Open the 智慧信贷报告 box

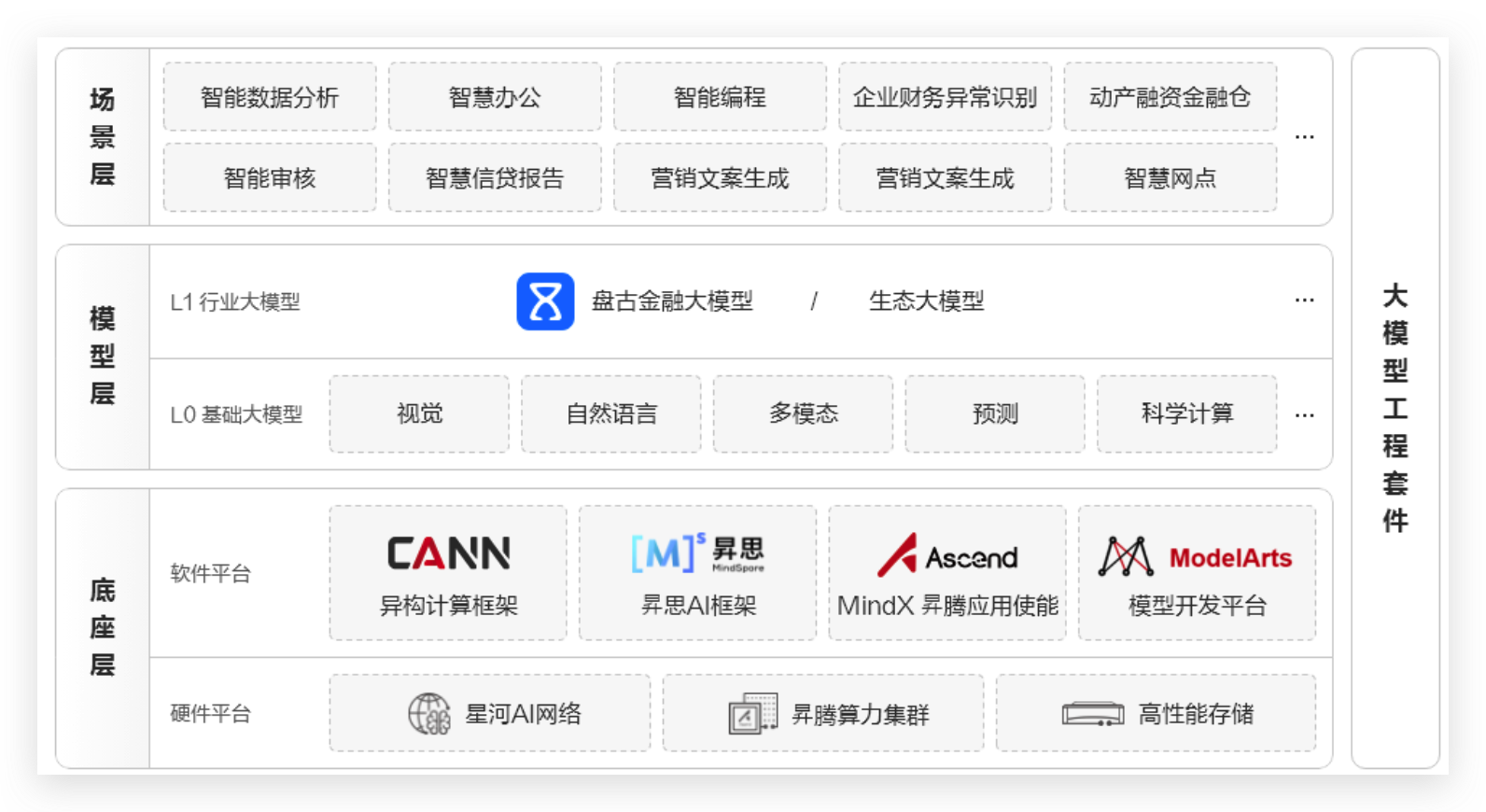[495, 177]
